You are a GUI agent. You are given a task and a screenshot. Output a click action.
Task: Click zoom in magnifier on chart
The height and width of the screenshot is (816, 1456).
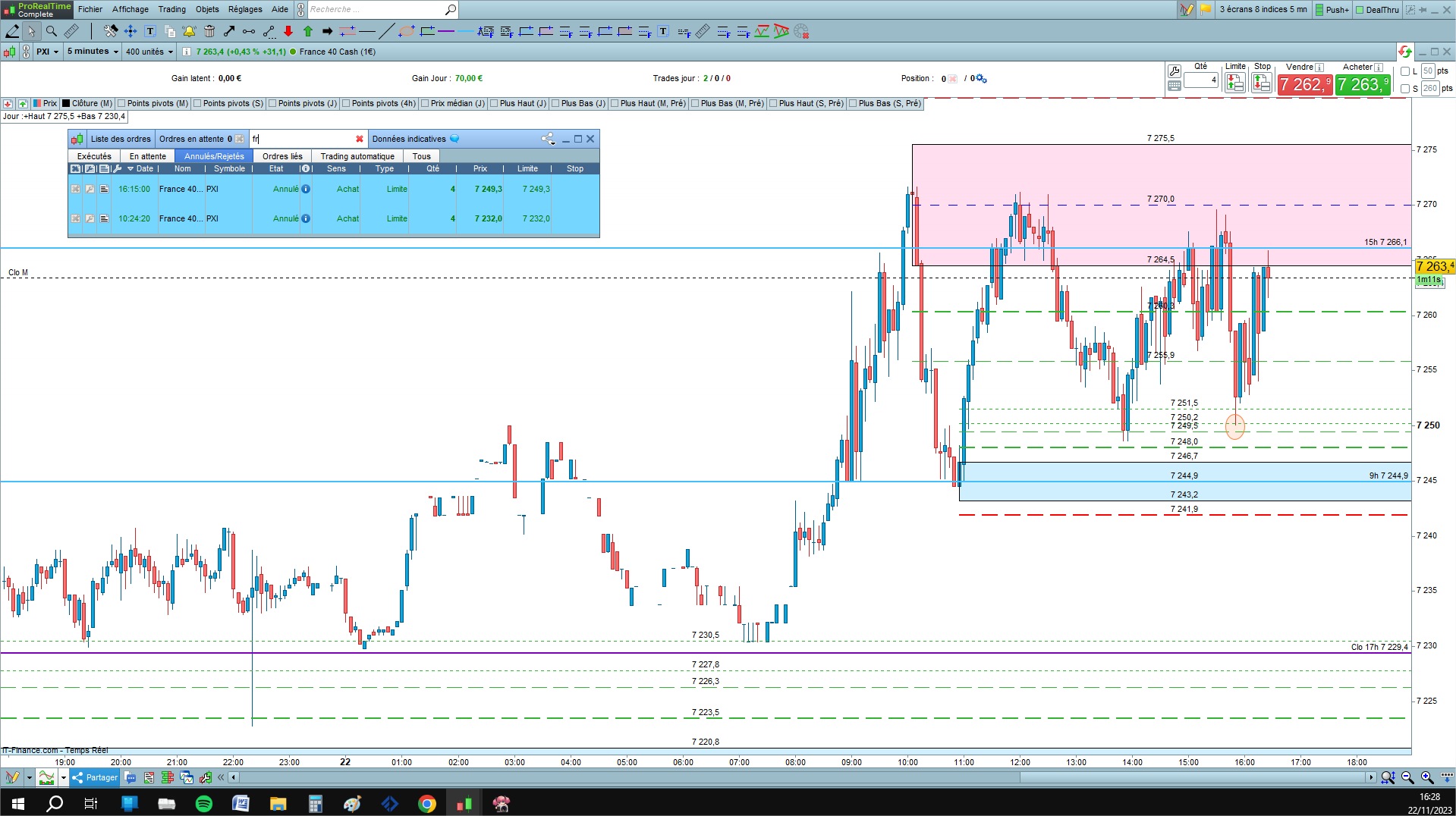click(x=1428, y=777)
